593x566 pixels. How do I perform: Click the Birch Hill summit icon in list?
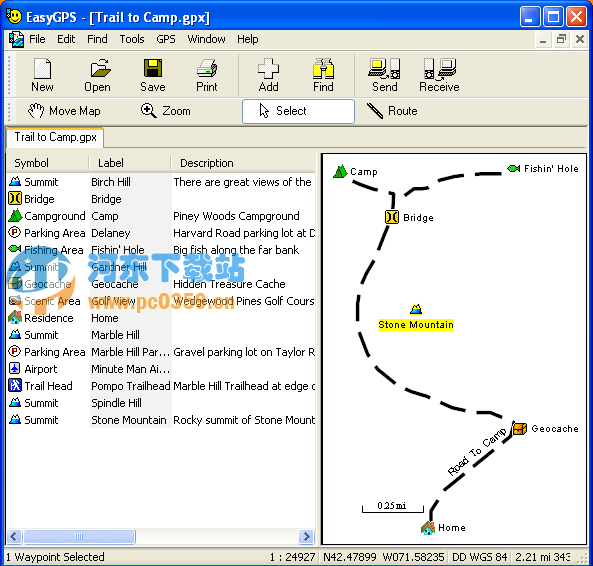point(15,181)
